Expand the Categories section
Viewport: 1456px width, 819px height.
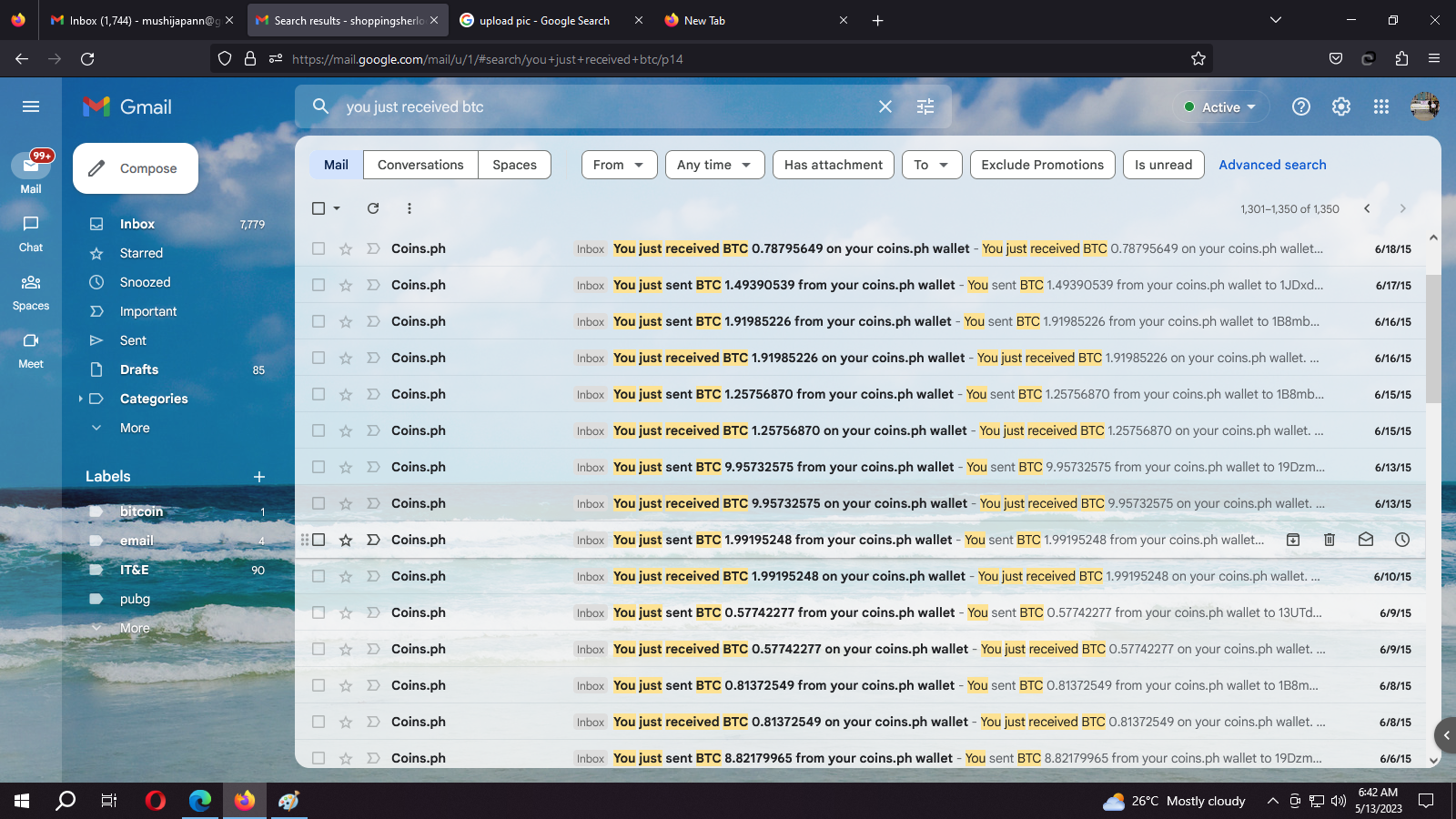click(x=80, y=399)
